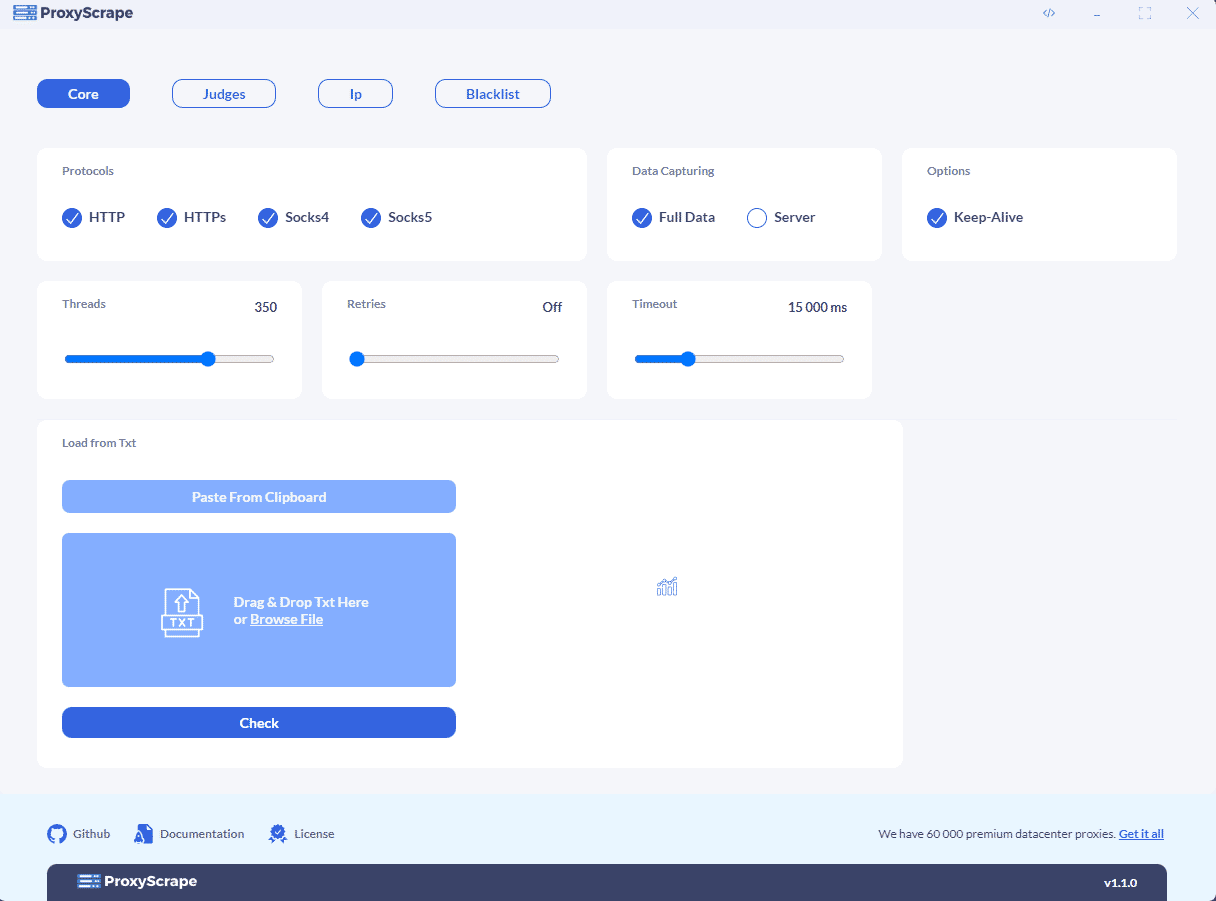Click the Documentation file icon
Image resolution: width=1216 pixels, height=901 pixels.
point(144,834)
